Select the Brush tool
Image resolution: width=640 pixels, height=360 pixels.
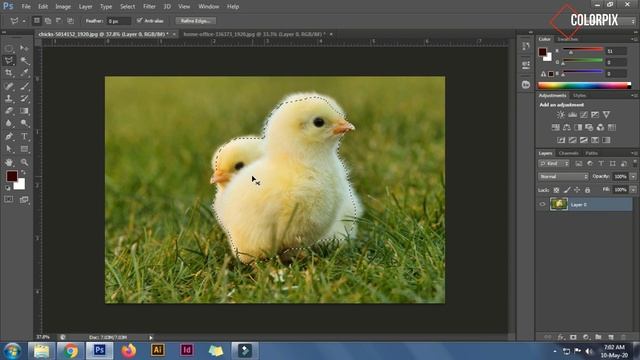click(x=24, y=86)
